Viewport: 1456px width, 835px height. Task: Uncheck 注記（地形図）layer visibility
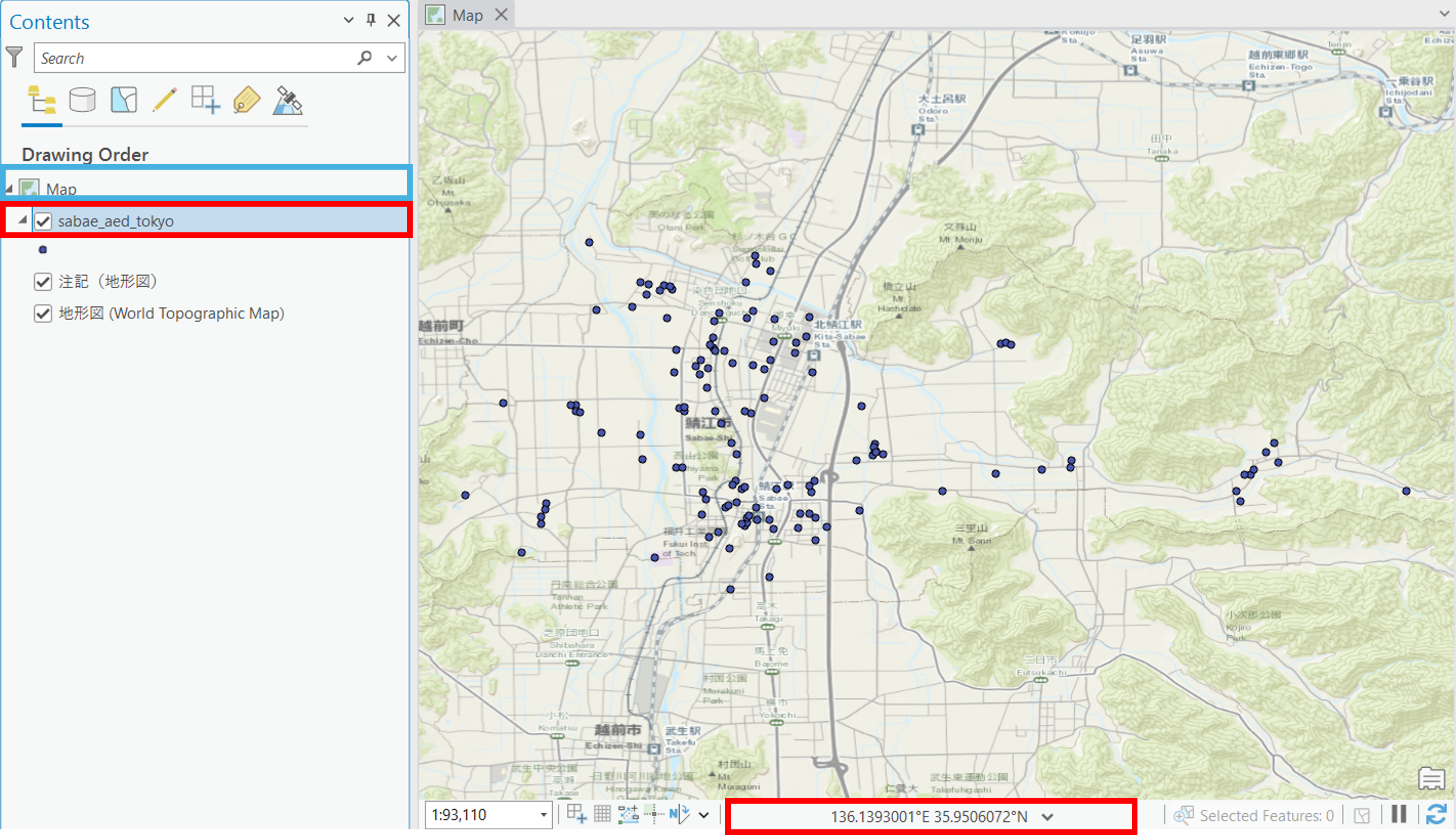[43, 281]
